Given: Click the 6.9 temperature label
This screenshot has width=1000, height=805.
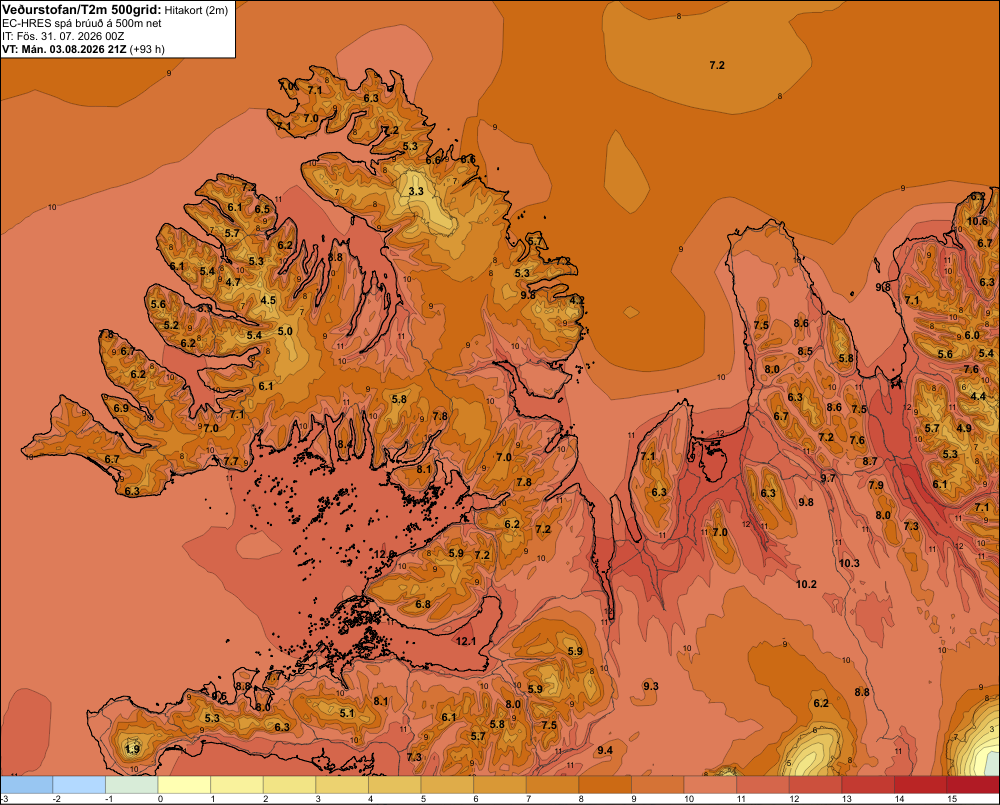Looking at the screenshot, I should click(121, 408).
